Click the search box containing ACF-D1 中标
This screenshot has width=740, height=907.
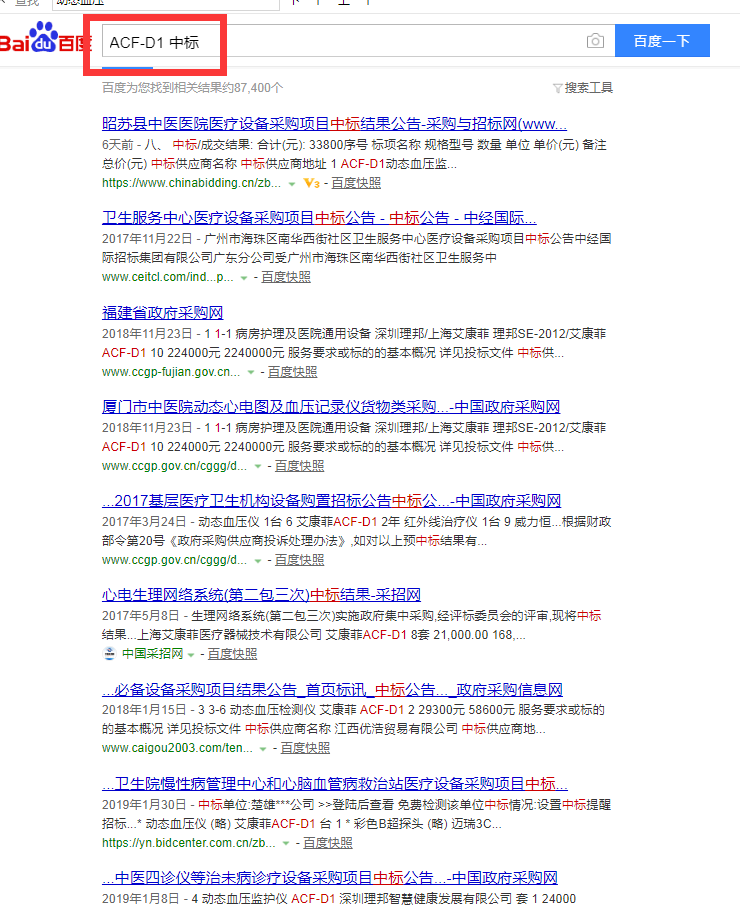[x=358, y=40]
